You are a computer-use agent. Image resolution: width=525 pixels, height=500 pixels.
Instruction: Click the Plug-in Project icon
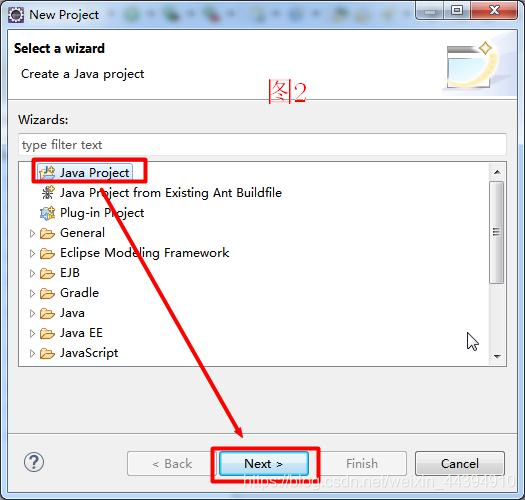click(x=48, y=213)
